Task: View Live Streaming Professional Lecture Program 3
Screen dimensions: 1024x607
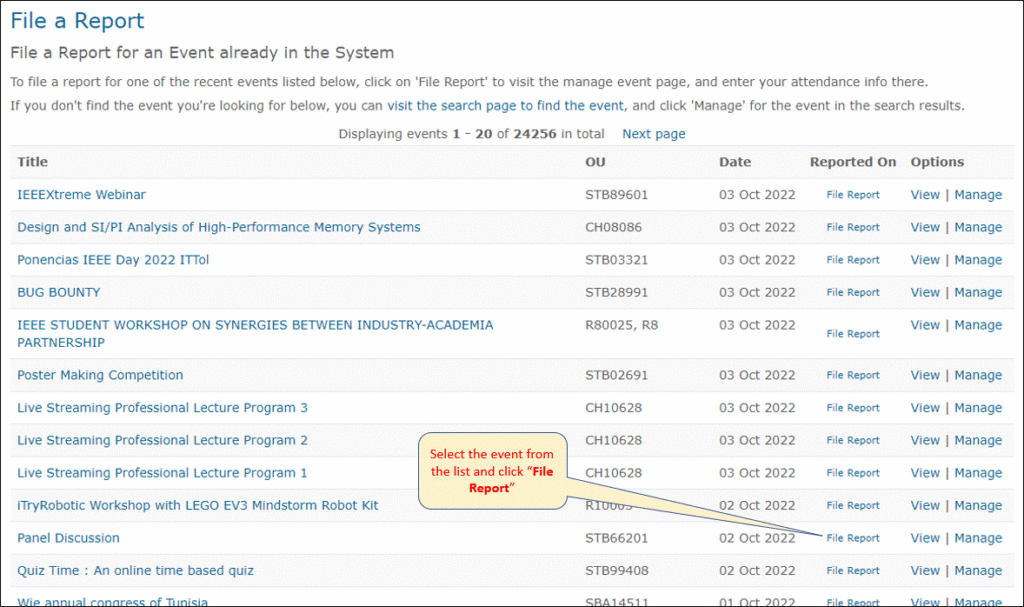Action: [924, 407]
